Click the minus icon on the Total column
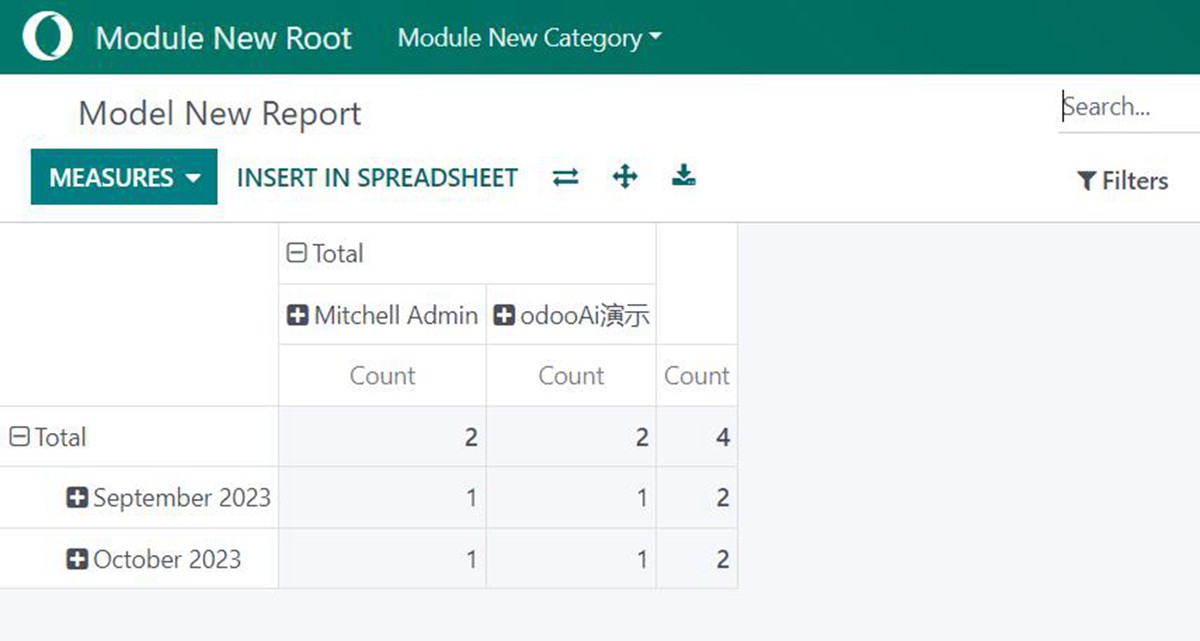The height and width of the screenshot is (641, 1200). click(x=296, y=254)
